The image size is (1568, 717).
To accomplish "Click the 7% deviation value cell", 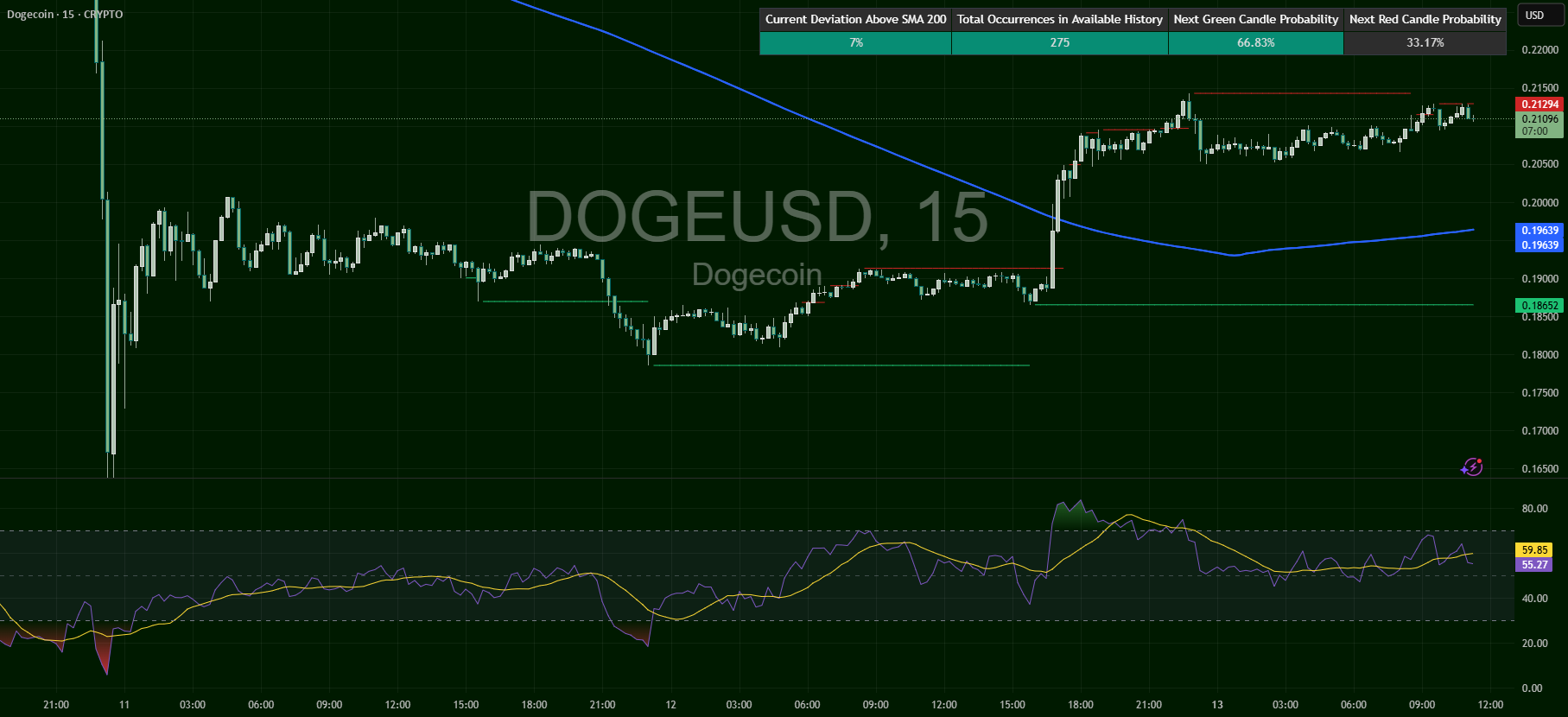I will 855,42.
